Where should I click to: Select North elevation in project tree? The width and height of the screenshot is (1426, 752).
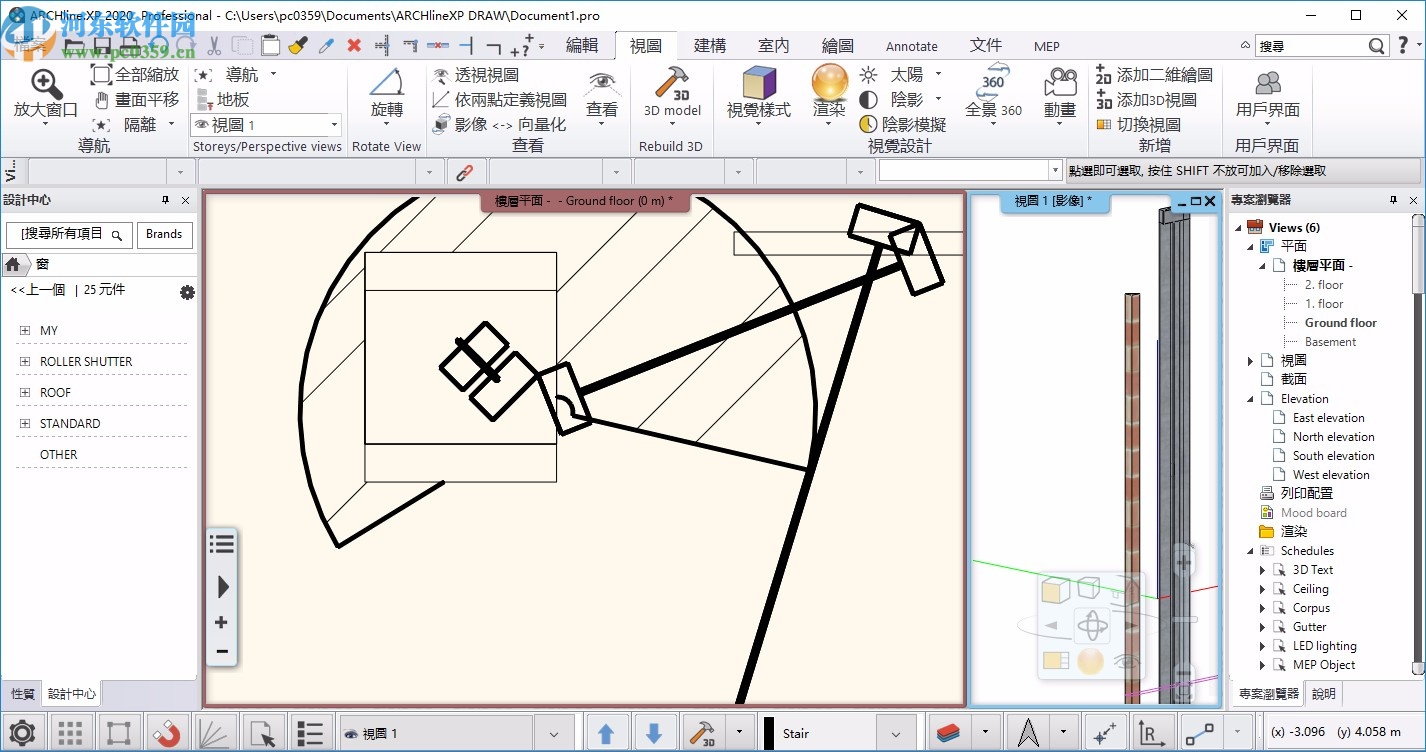[1333, 437]
